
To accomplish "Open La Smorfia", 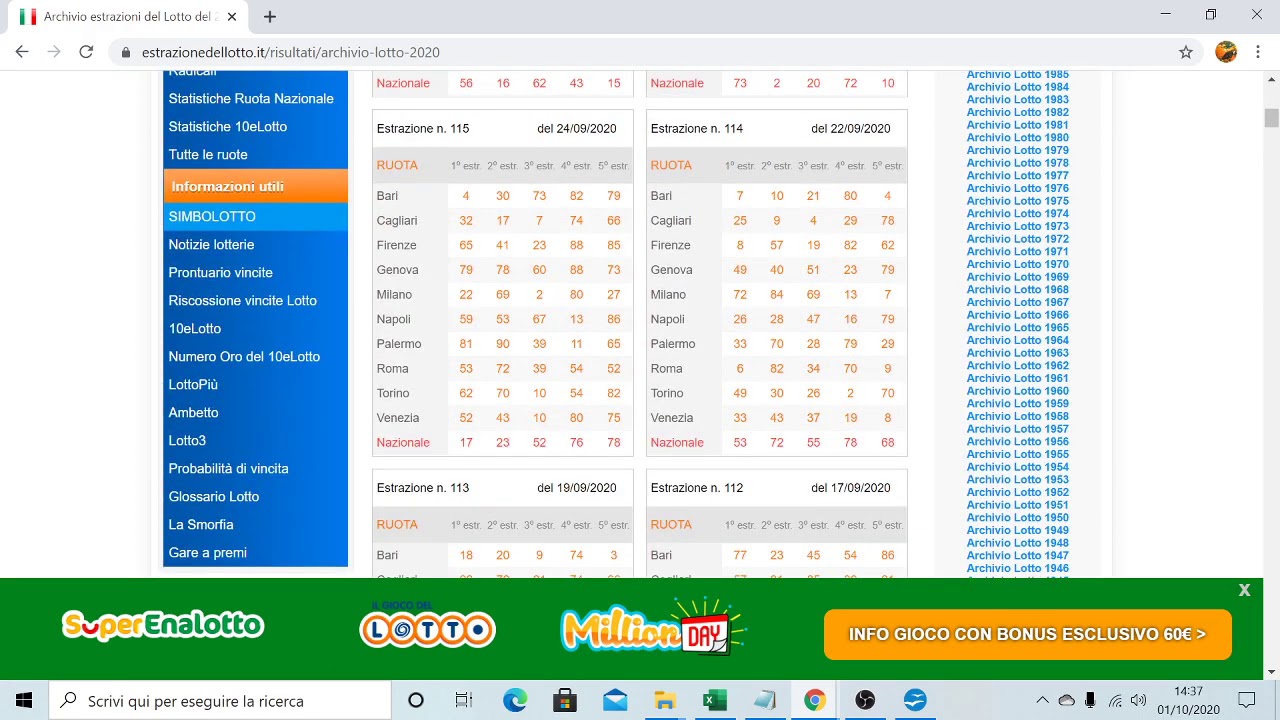I will pyautogui.click(x=201, y=524).
